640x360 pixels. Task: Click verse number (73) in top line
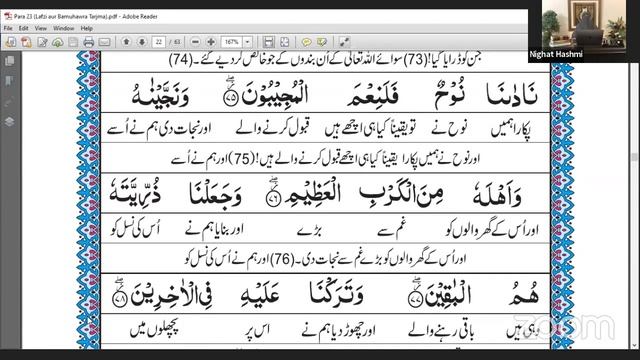click(x=416, y=60)
